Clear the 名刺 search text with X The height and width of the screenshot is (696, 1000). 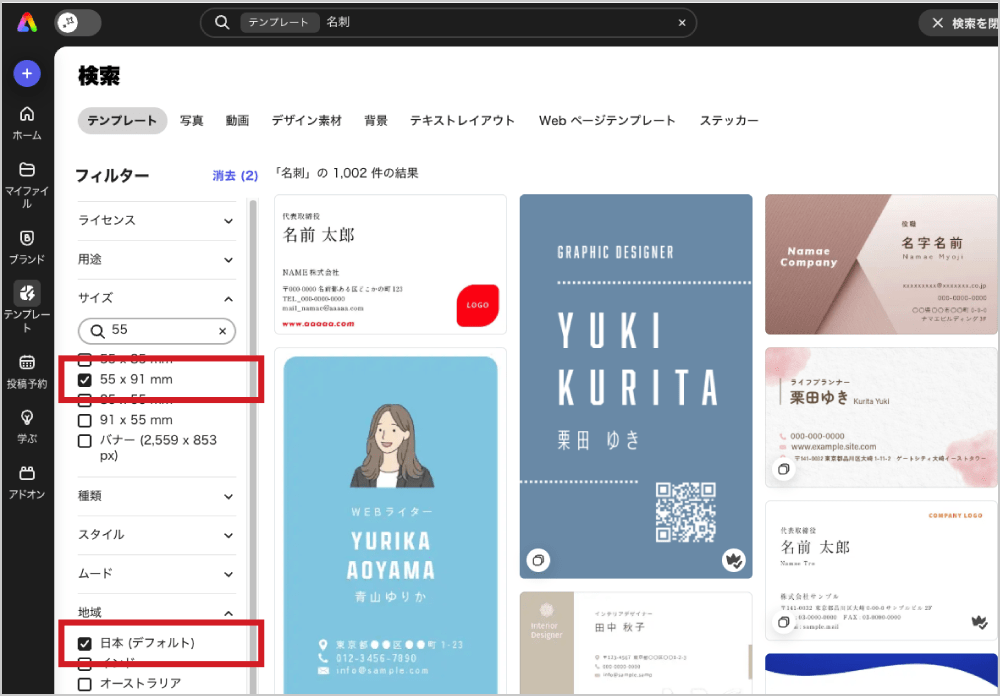682,22
